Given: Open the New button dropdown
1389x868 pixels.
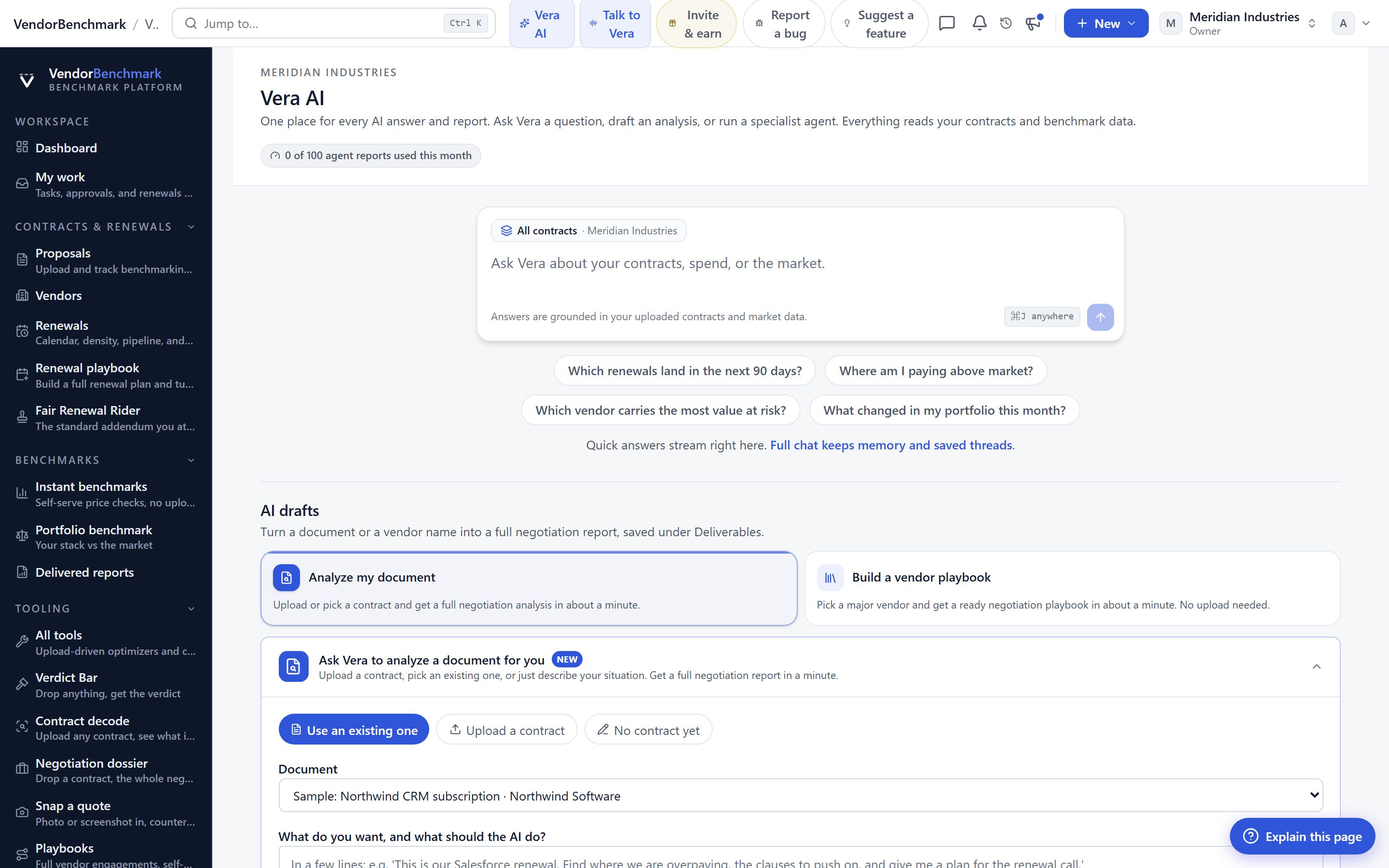Looking at the screenshot, I should [x=1105, y=24].
